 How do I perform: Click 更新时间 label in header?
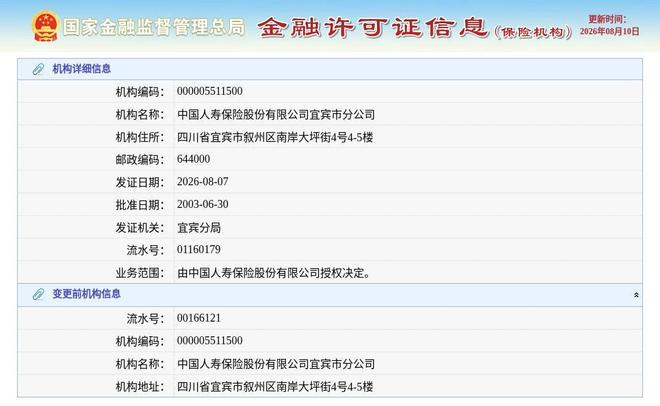tap(607, 19)
